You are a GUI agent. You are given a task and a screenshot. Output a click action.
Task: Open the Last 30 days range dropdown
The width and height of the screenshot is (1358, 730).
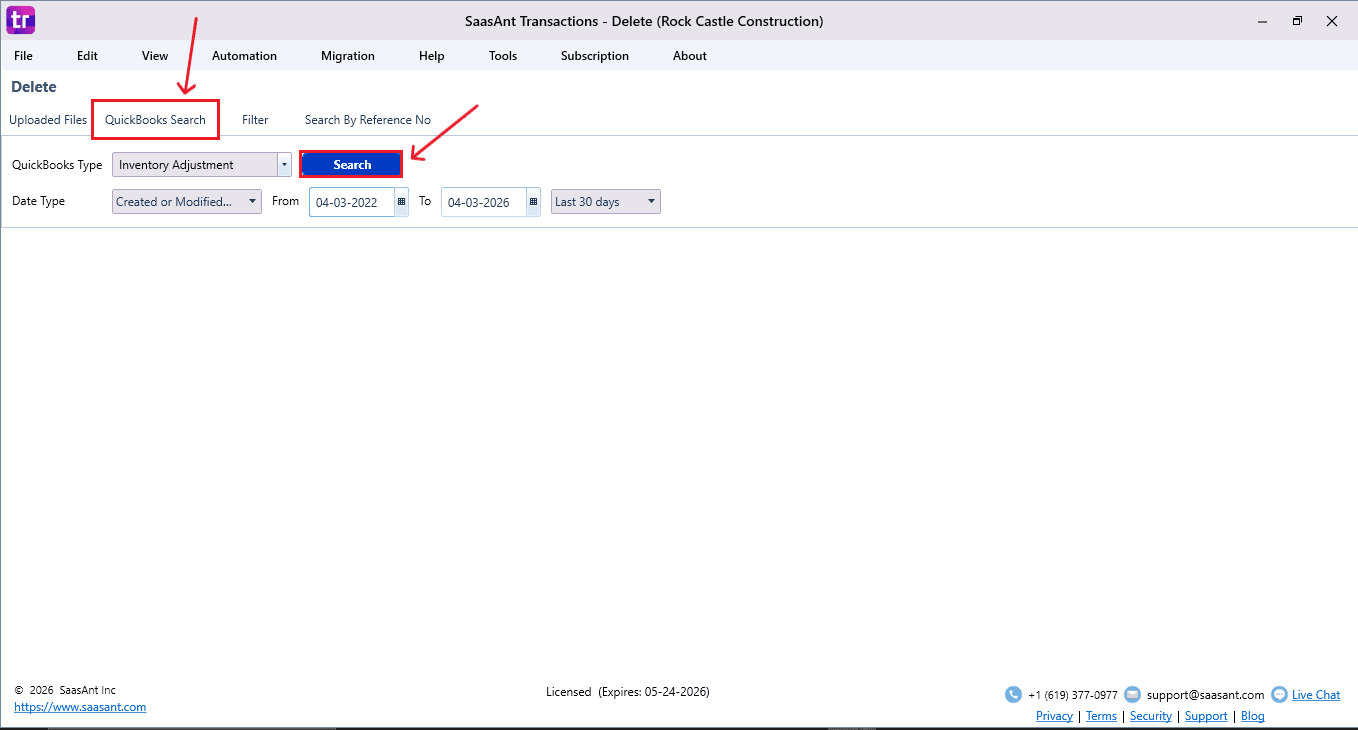[606, 202]
